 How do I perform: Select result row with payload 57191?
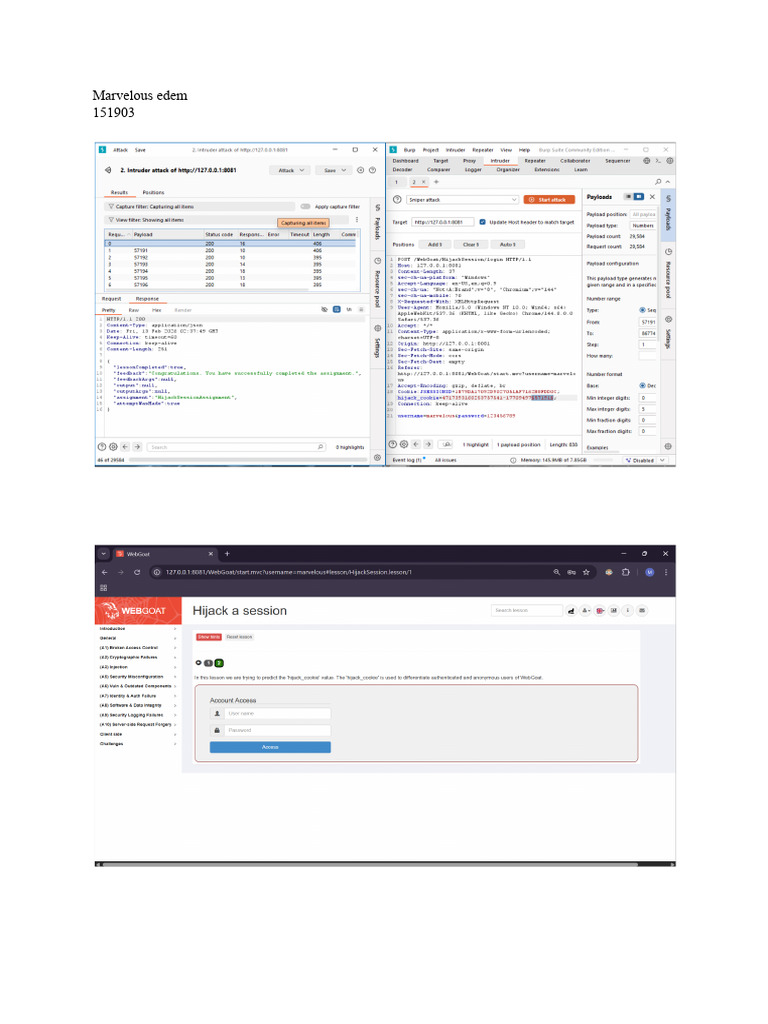pyautogui.click(x=231, y=250)
